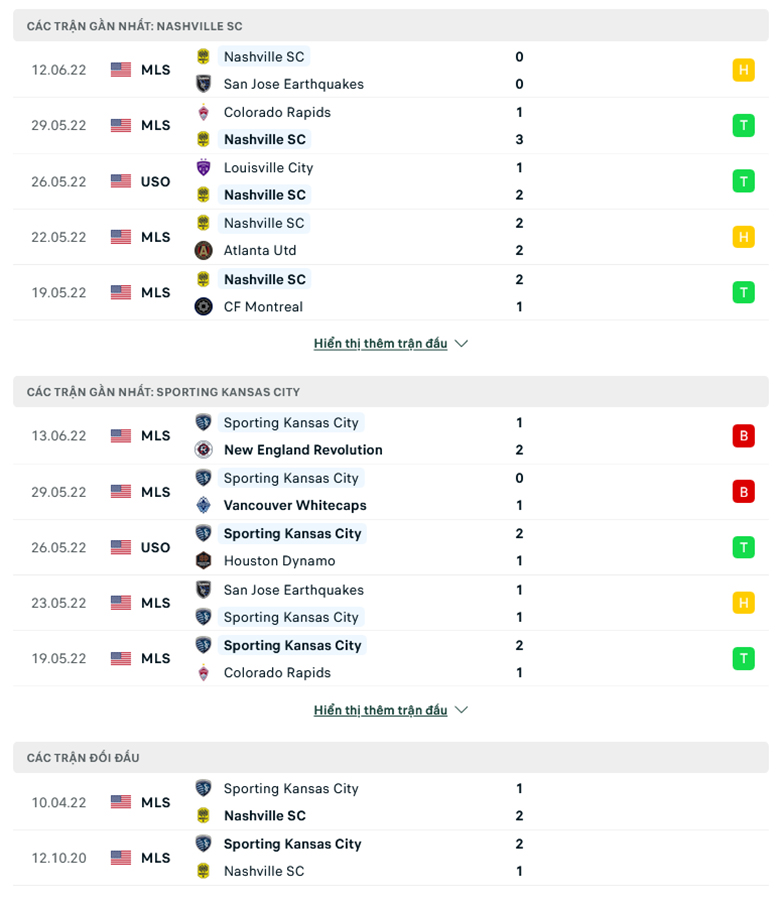Click the Vancouver Whitecaps crest
Image resolution: width=780 pixels, height=901 pixels.
click(203, 505)
